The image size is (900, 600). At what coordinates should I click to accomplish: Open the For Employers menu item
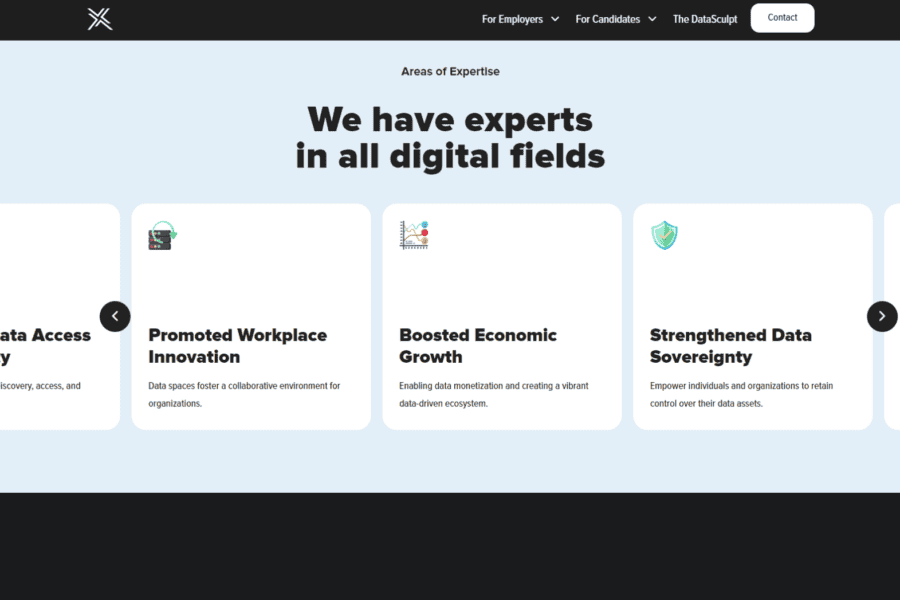(512, 19)
